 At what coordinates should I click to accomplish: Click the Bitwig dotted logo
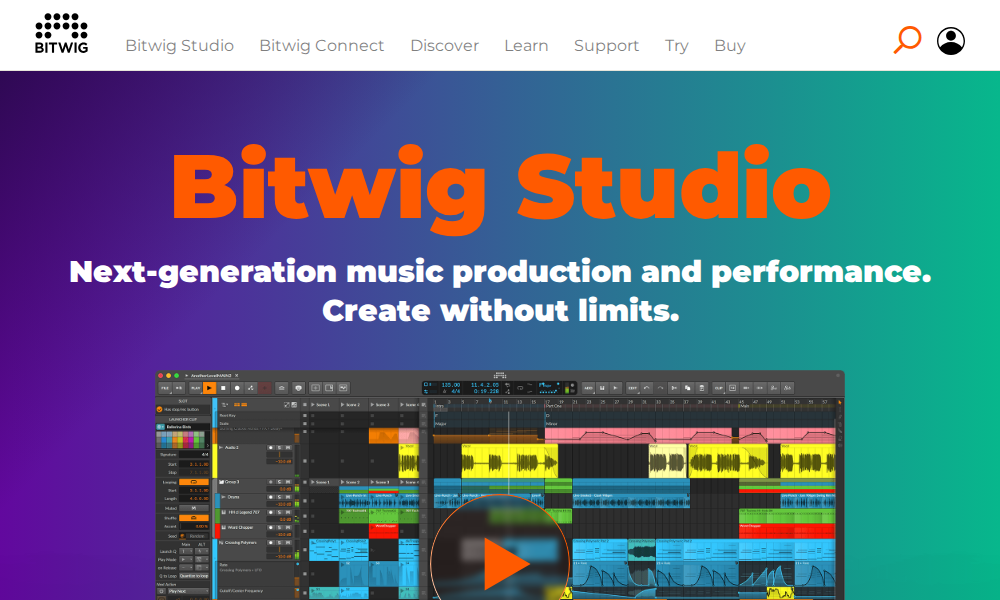pyautogui.click(x=60, y=30)
